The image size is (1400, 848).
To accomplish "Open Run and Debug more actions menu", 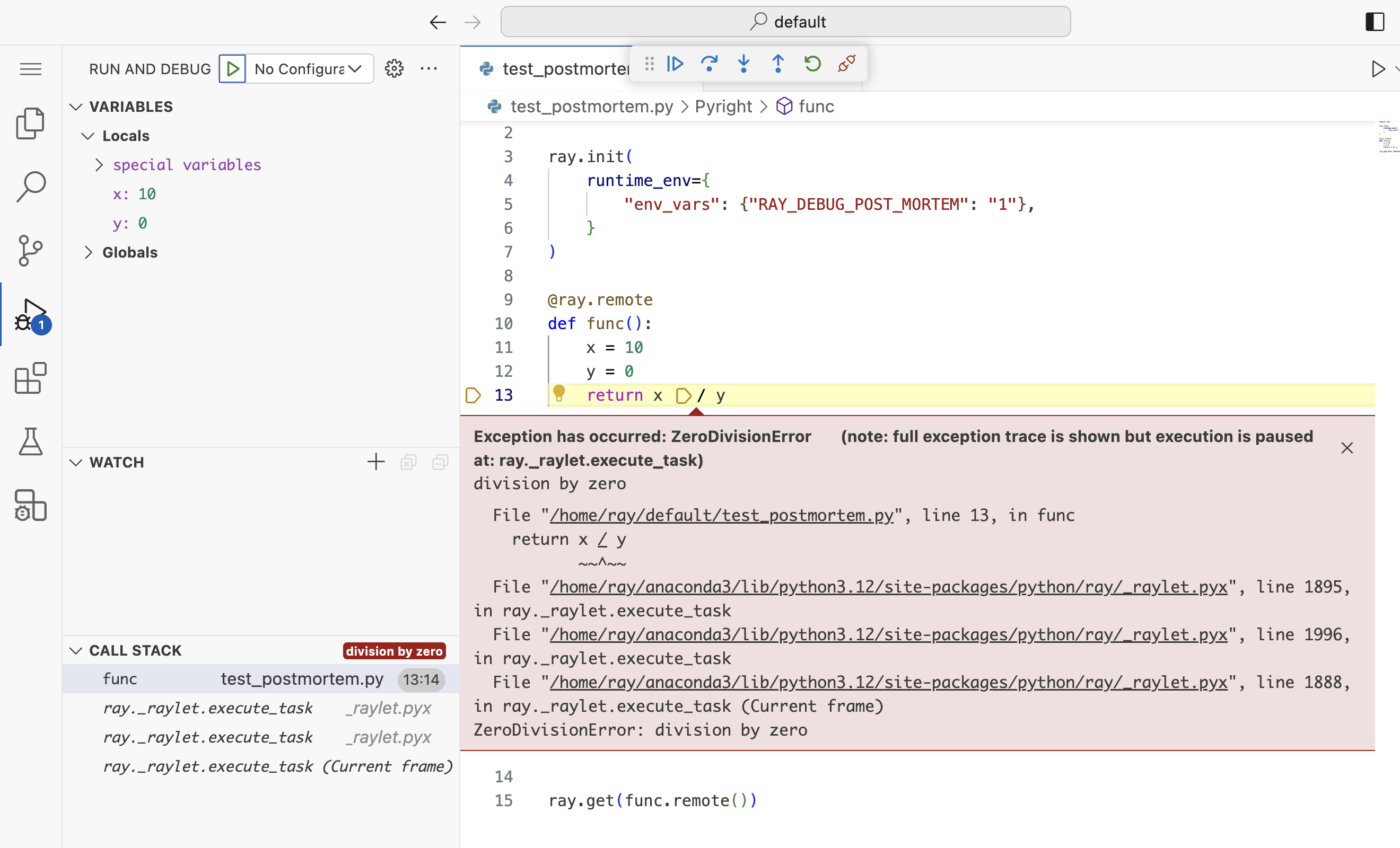I will 428,69.
